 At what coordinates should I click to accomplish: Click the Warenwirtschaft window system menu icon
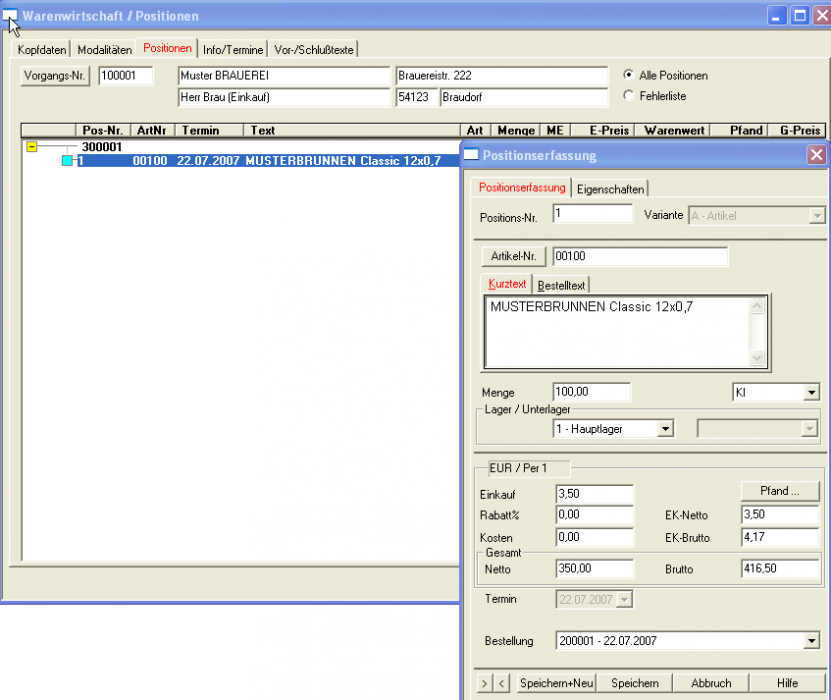pos(10,15)
